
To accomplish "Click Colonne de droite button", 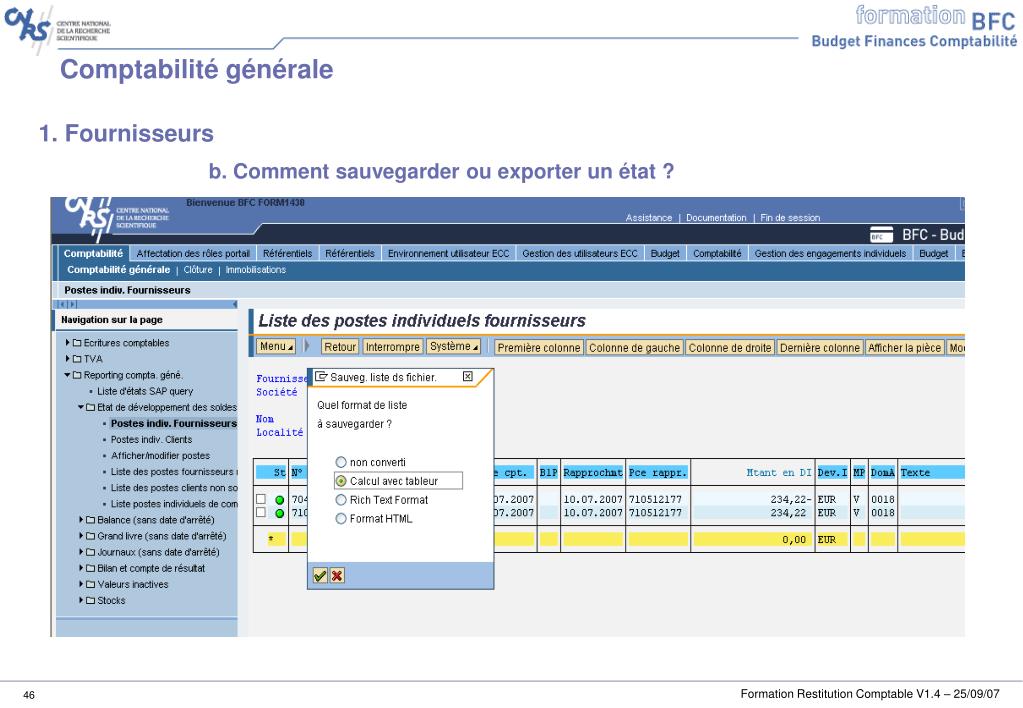I will point(730,348).
